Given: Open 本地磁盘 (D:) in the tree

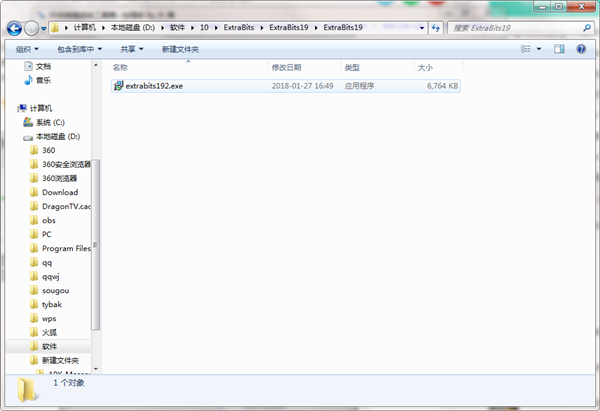Looking at the screenshot, I should [x=58, y=136].
